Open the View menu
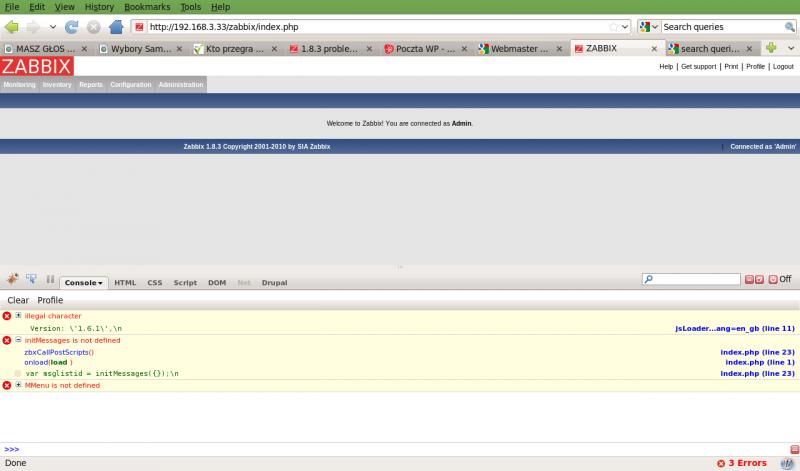This screenshot has width=800, height=471. pos(64,7)
